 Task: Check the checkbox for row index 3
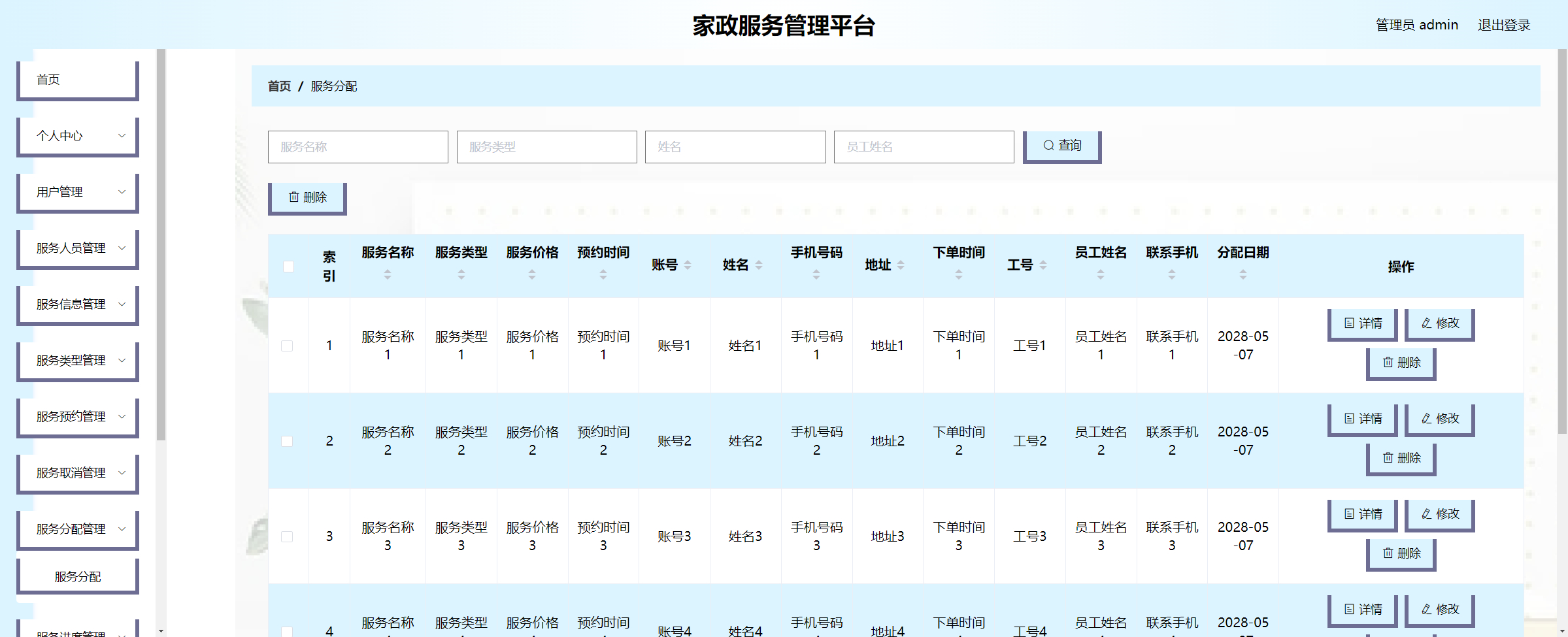pyautogui.click(x=287, y=536)
